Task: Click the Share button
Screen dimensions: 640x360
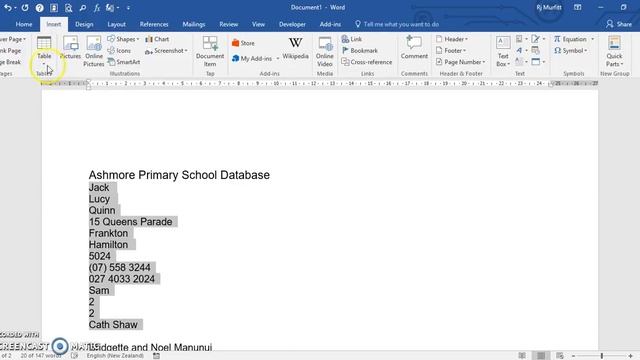Action: point(619,24)
